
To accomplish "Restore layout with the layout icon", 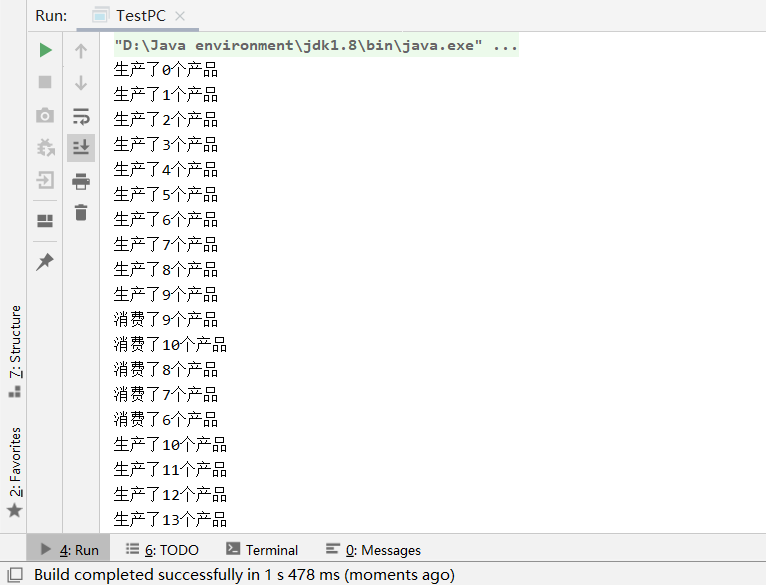I will (45, 221).
